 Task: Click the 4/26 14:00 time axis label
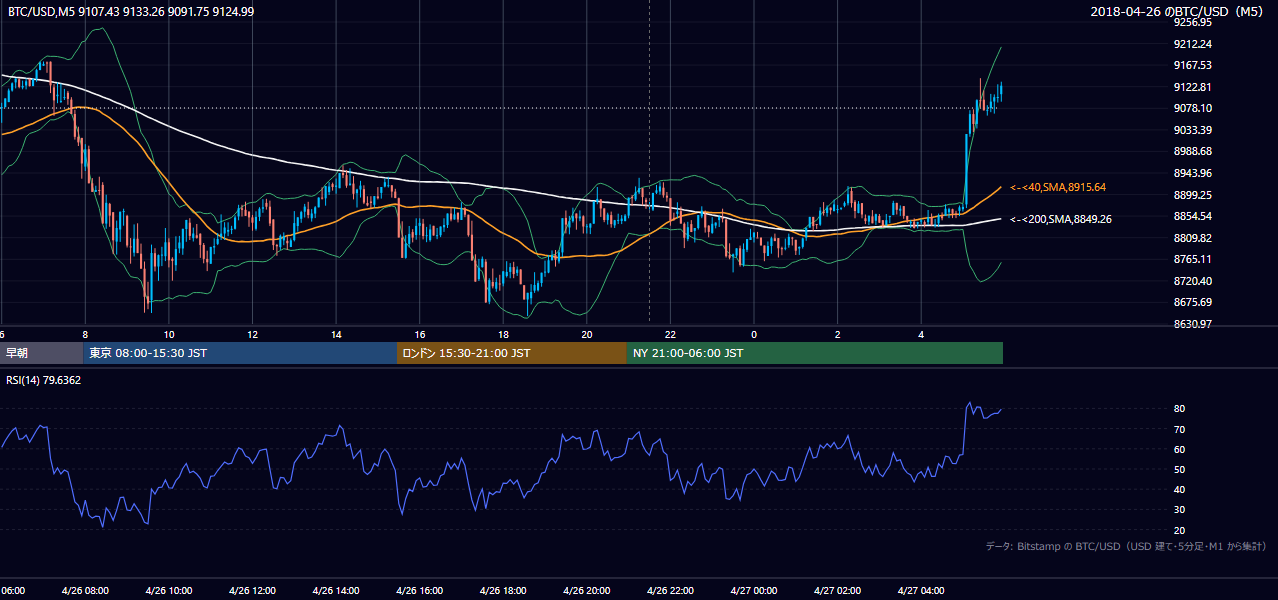coord(336,590)
